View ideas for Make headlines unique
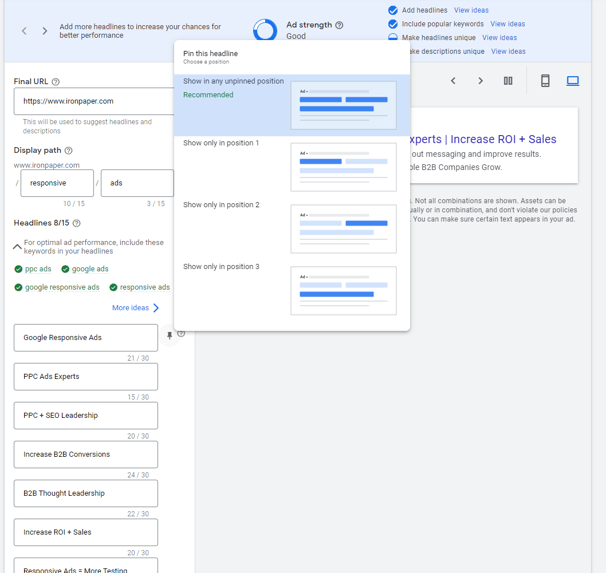The width and height of the screenshot is (606, 573). tap(499, 37)
